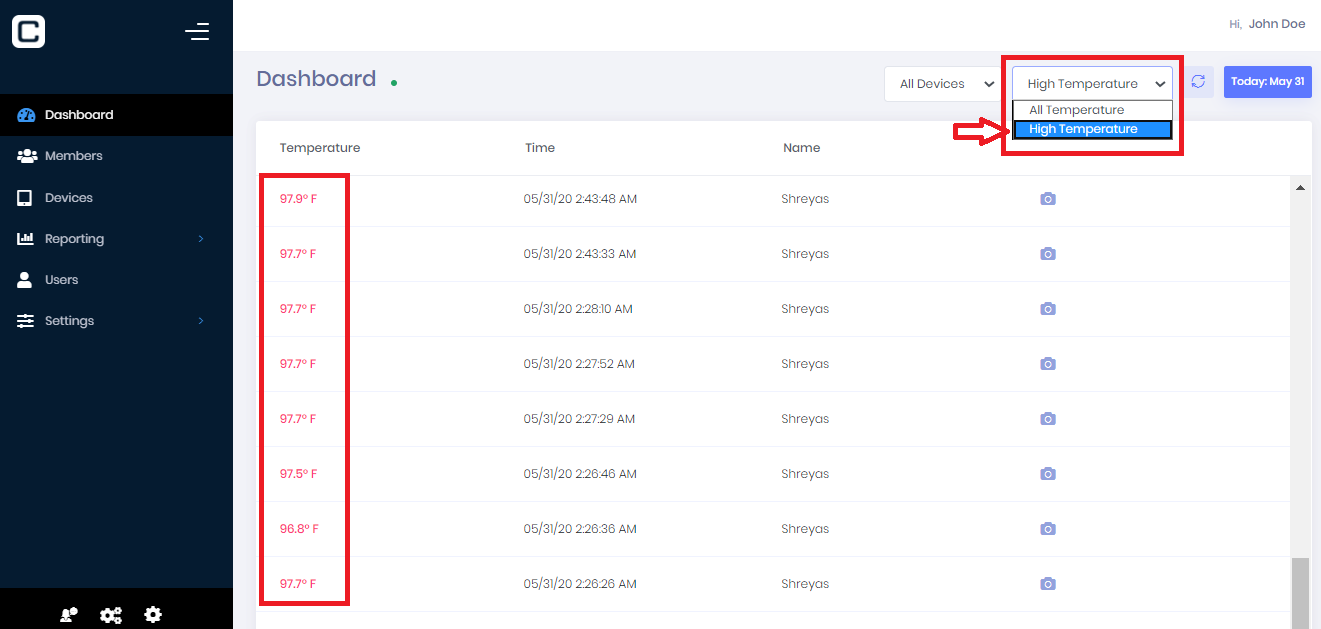Click John Doe user name
The height and width of the screenshot is (629, 1321).
[1277, 24]
